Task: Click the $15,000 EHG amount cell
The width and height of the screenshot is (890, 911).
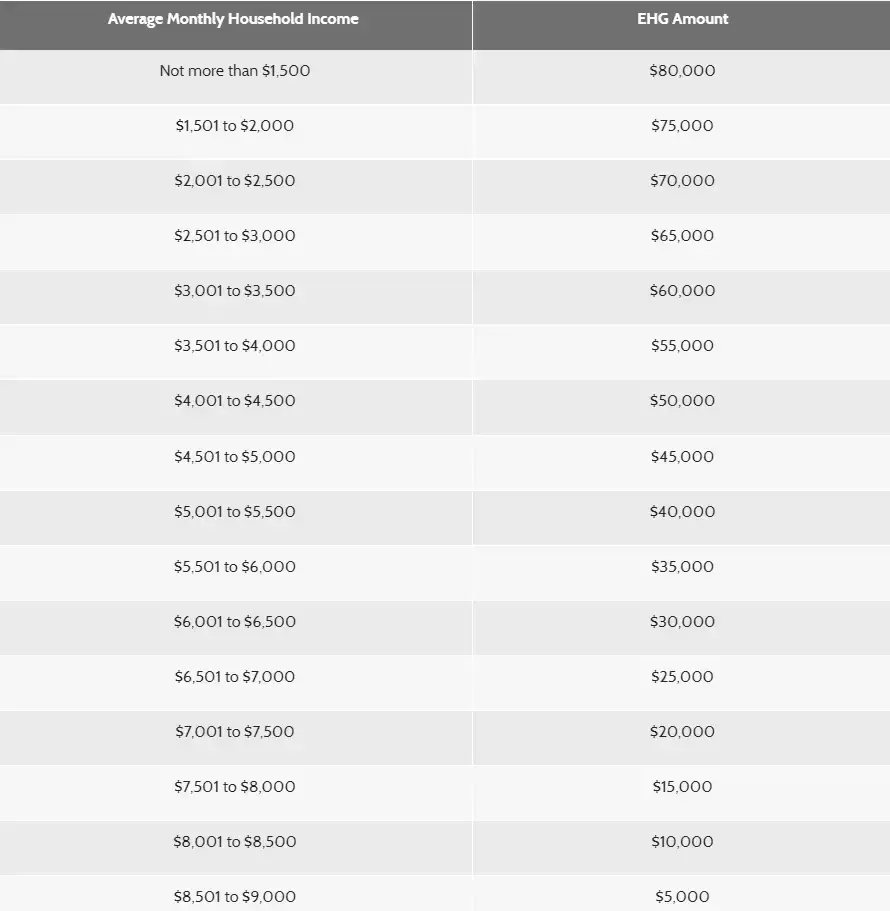Action: pos(682,787)
